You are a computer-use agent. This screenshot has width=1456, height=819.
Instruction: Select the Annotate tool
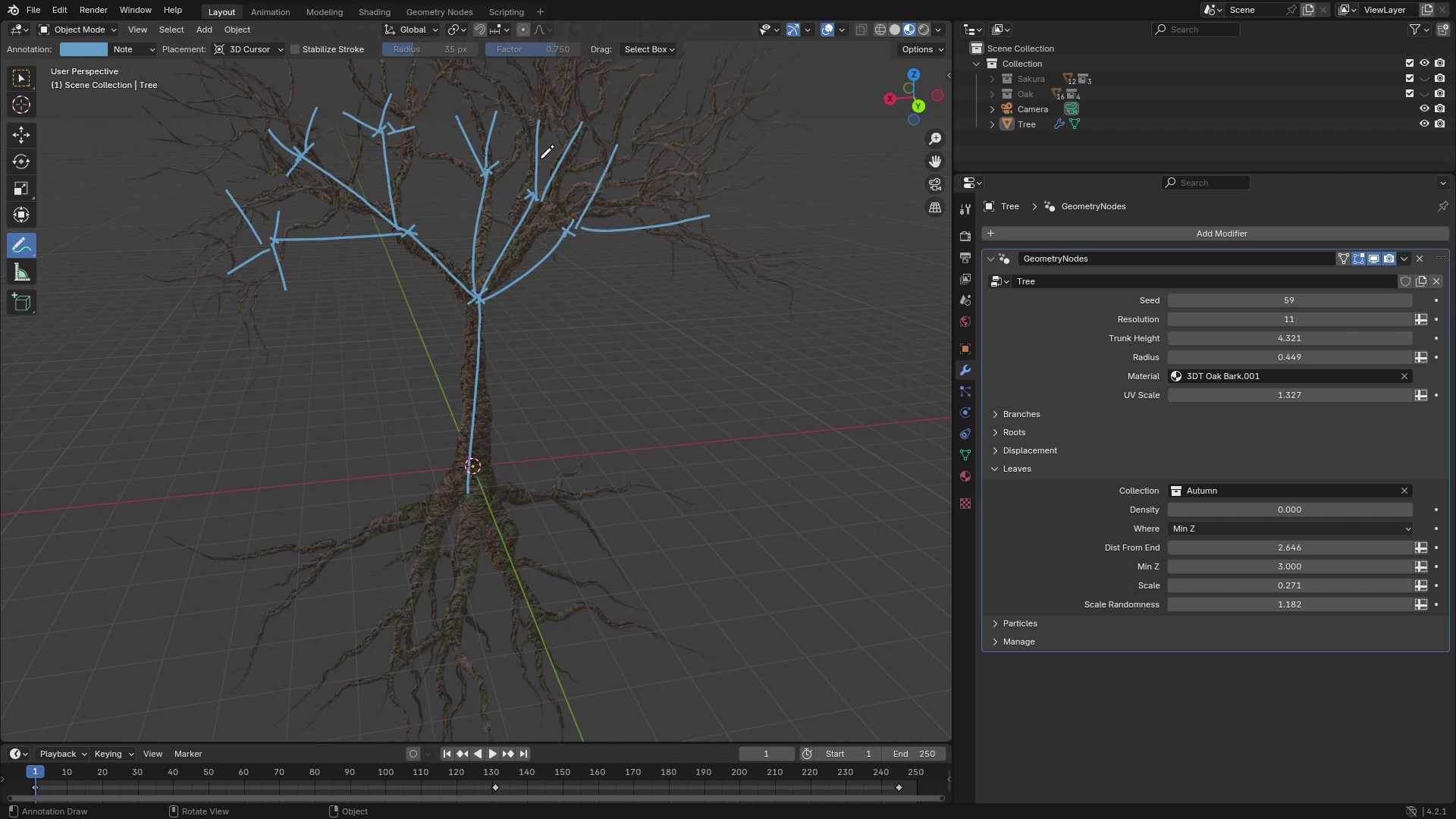21,244
